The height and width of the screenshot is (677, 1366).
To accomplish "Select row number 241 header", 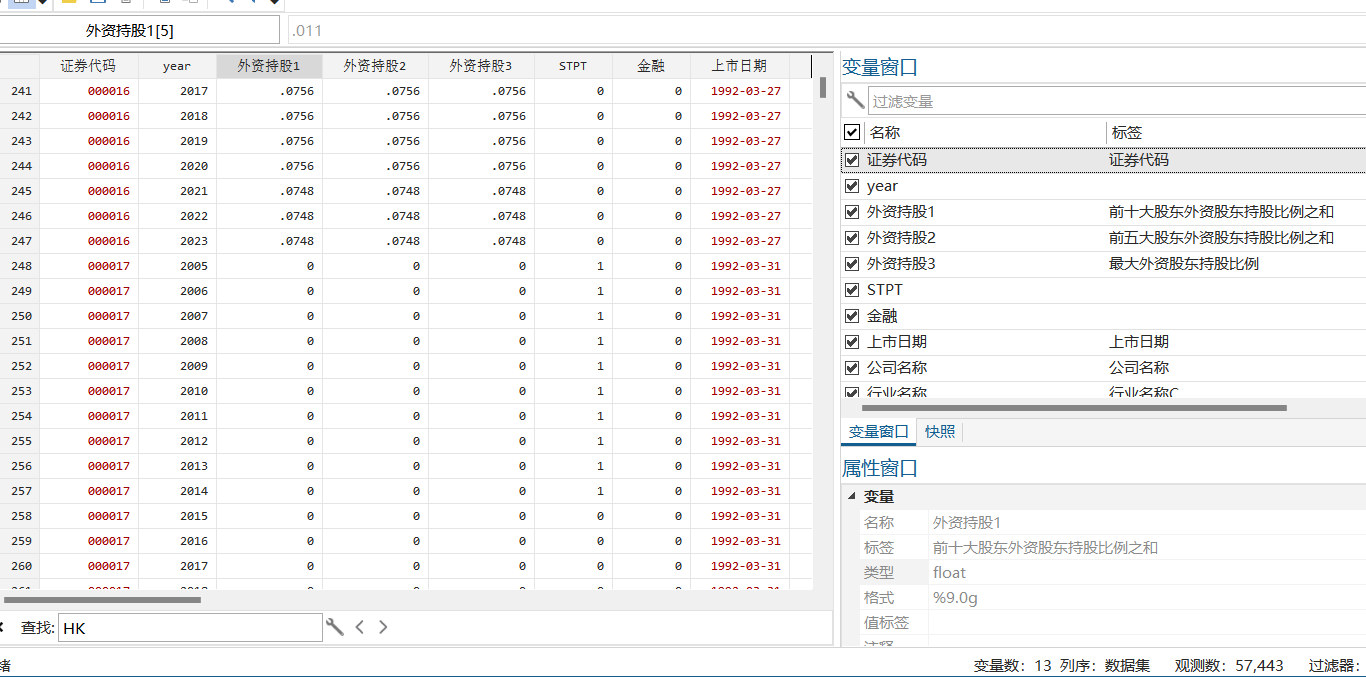I will (20, 91).
